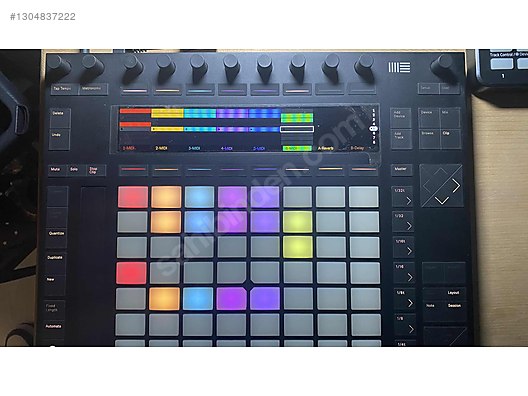
Task: Tap the Tap Tempo button
Action: [65, 89]
